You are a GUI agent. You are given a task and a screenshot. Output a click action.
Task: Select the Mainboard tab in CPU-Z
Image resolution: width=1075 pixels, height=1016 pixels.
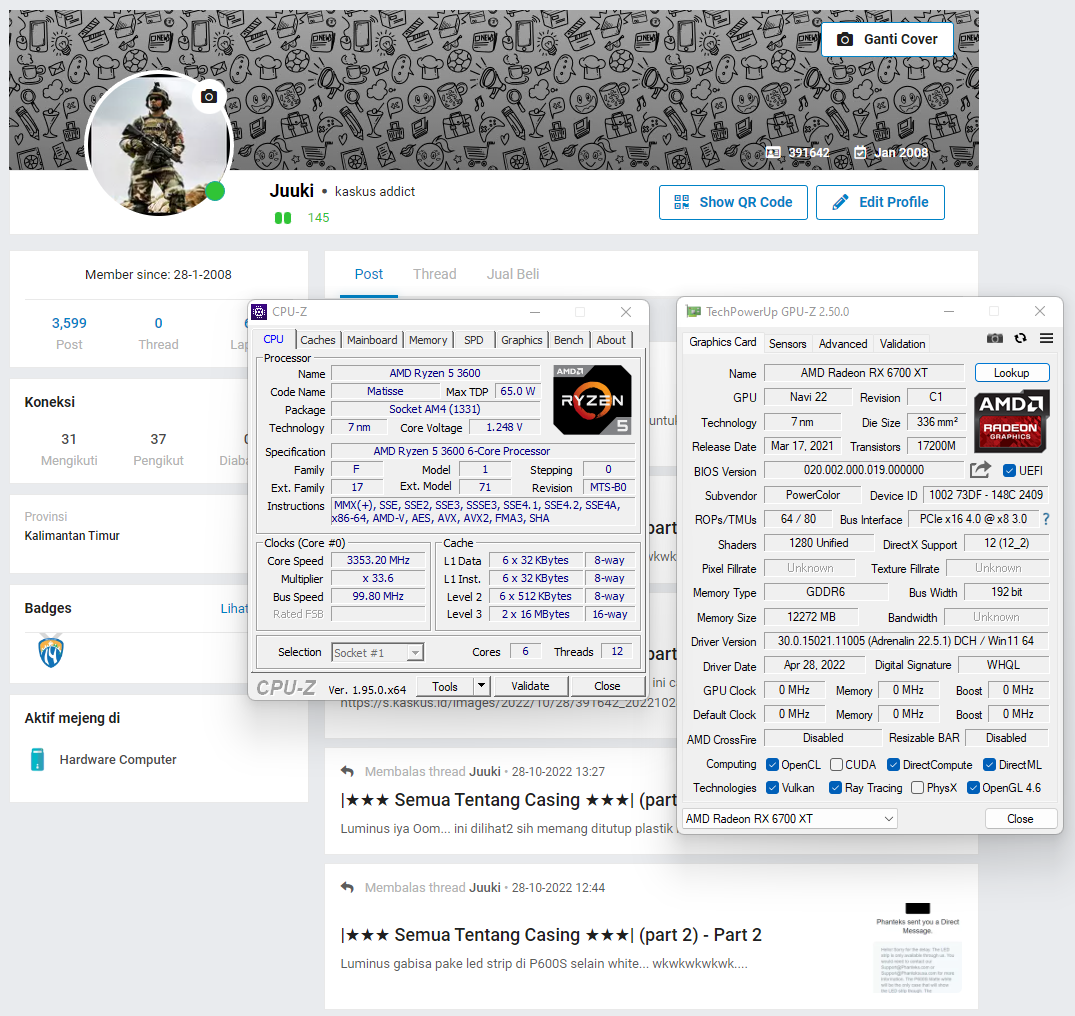pyautogui.click(x=372, y=340)
